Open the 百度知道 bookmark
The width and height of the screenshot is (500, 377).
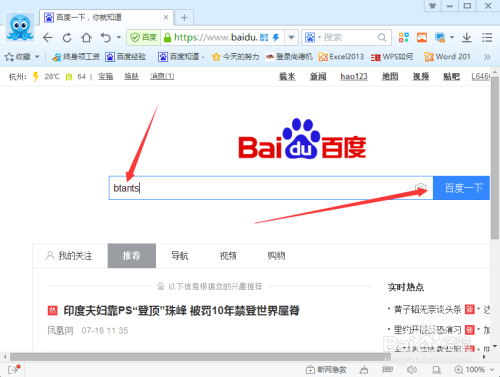[181, 57]
